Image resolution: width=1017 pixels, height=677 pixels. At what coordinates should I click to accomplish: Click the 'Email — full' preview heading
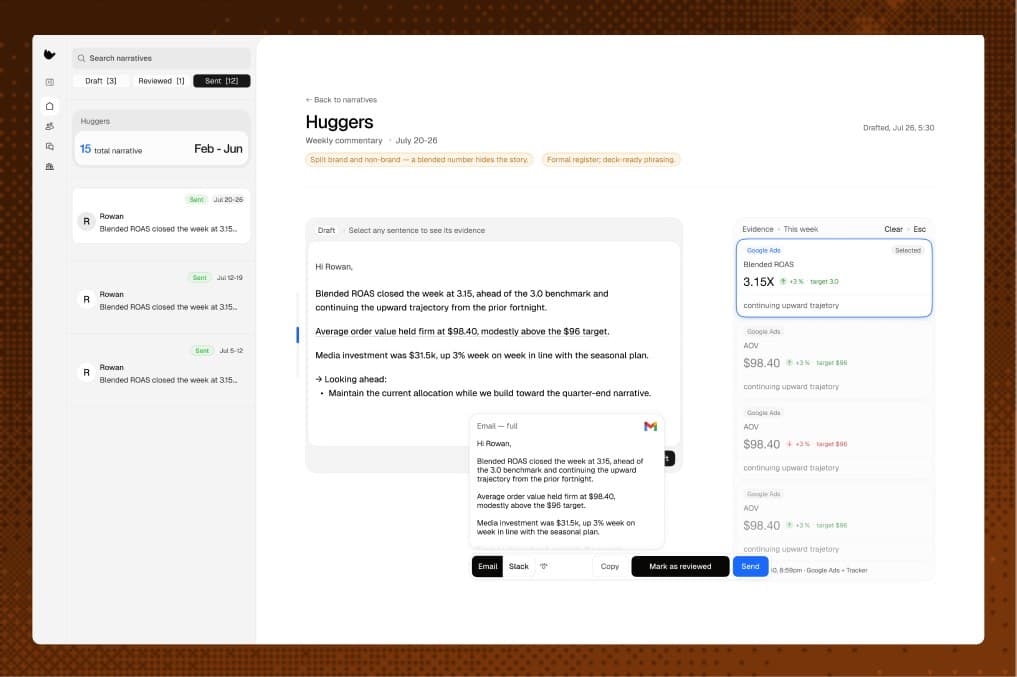[x=497, y=426]
